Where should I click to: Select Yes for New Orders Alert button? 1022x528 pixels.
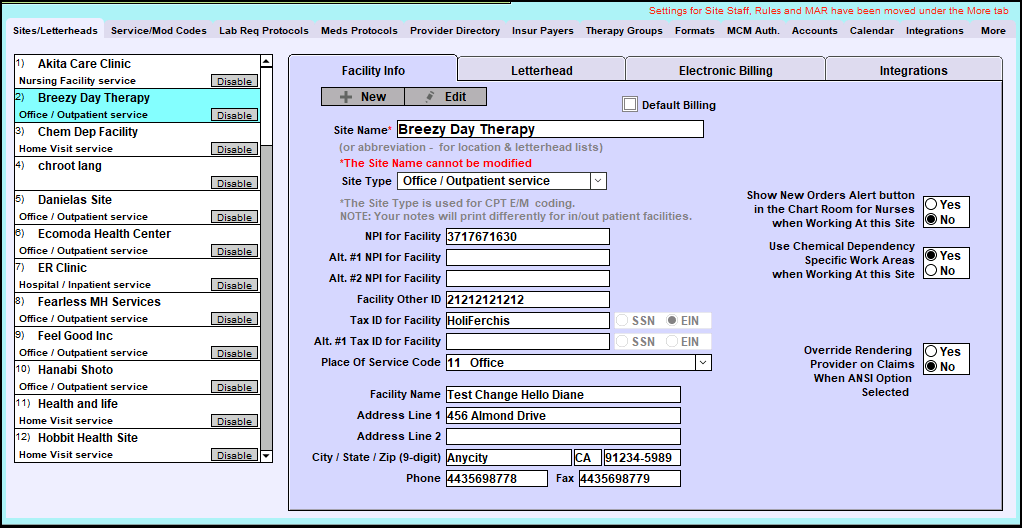click(x=930, y=205)
